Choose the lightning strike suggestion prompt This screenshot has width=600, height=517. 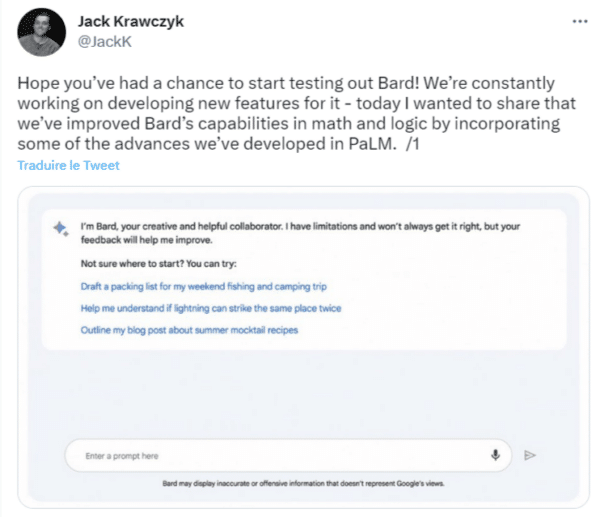(x=211, y=309)
